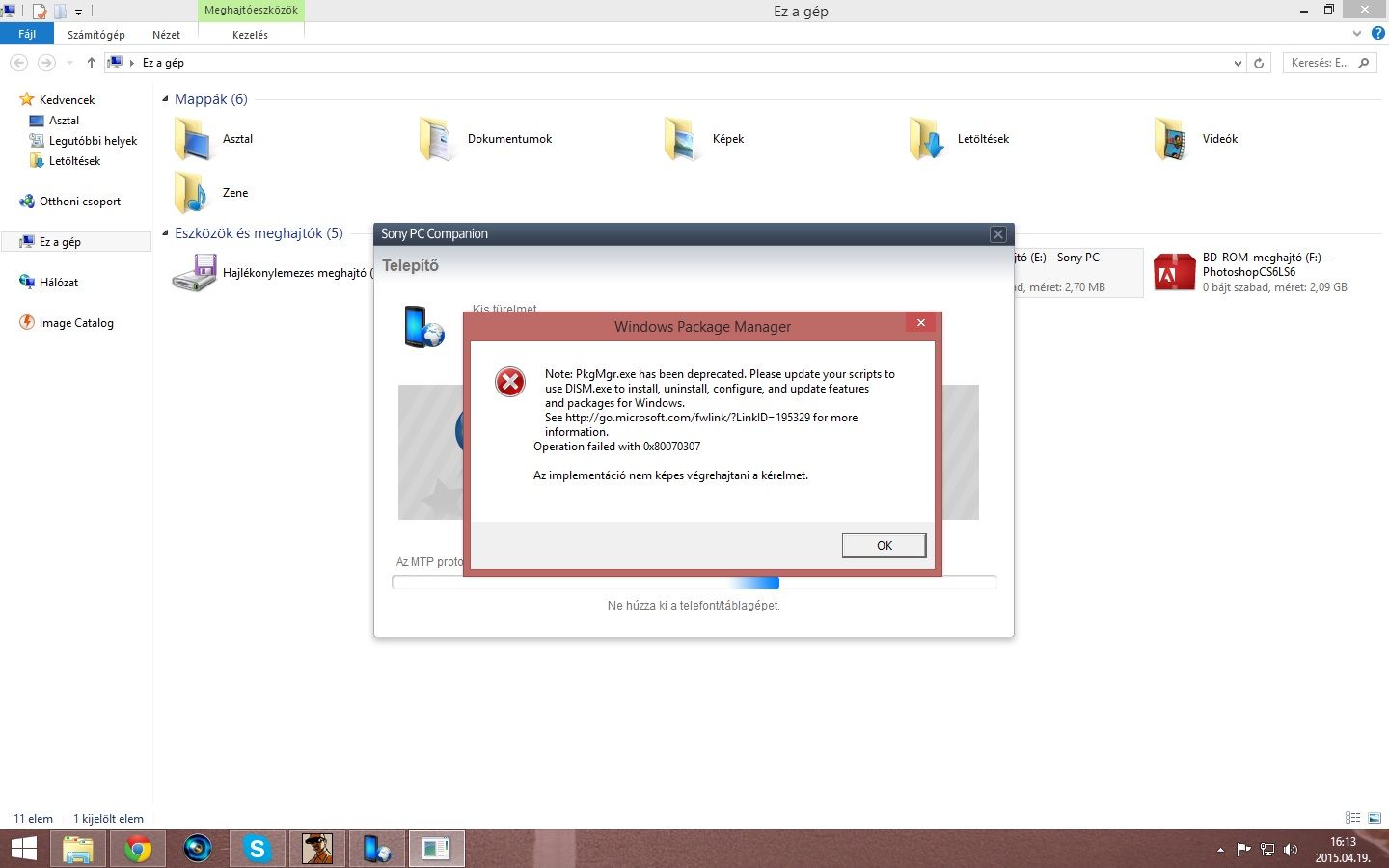Open Action Center flag icon
This screenshot has width=1389, height=868.
(1243, 850)
